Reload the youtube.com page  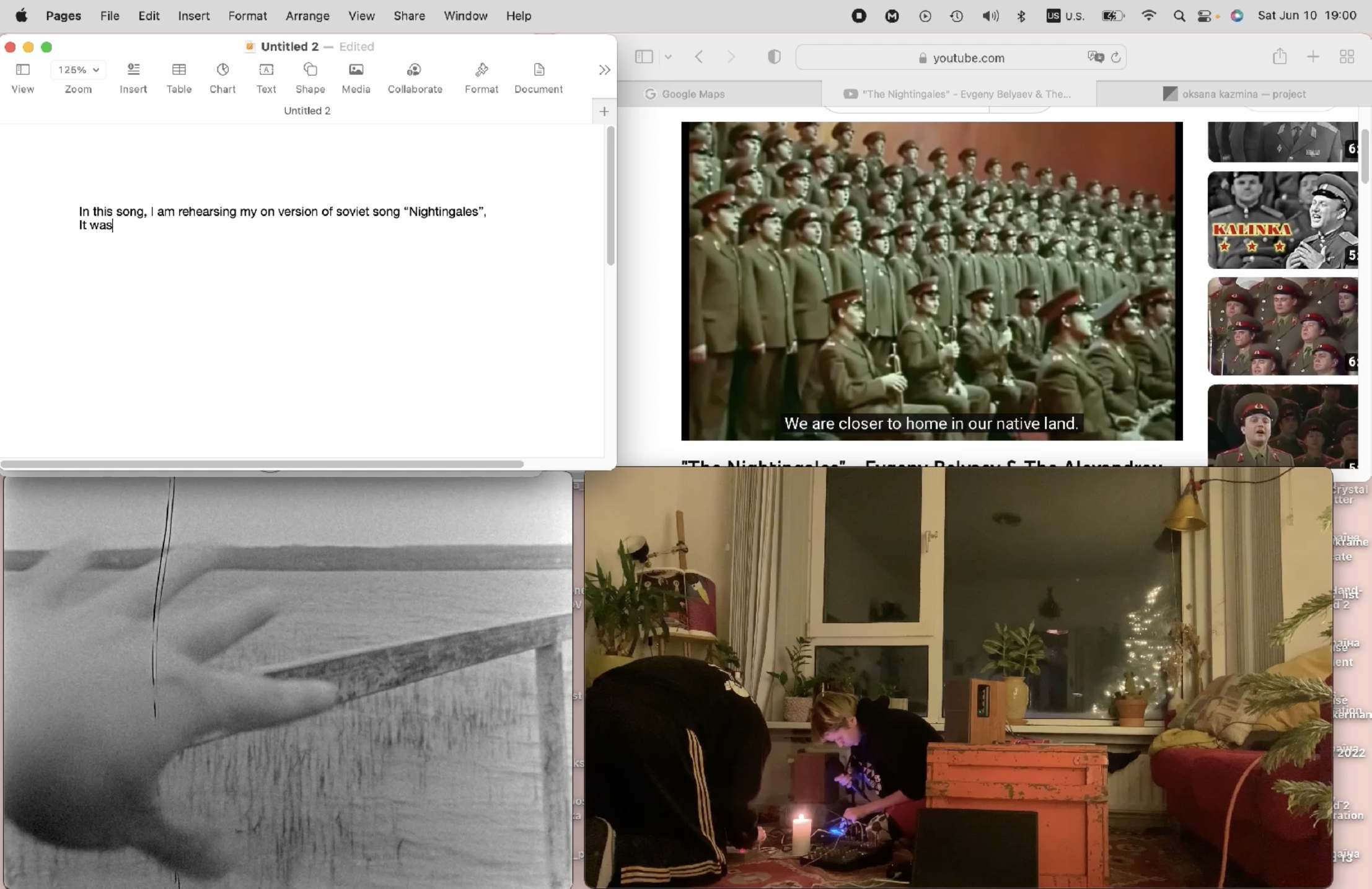coord(1115,58)
